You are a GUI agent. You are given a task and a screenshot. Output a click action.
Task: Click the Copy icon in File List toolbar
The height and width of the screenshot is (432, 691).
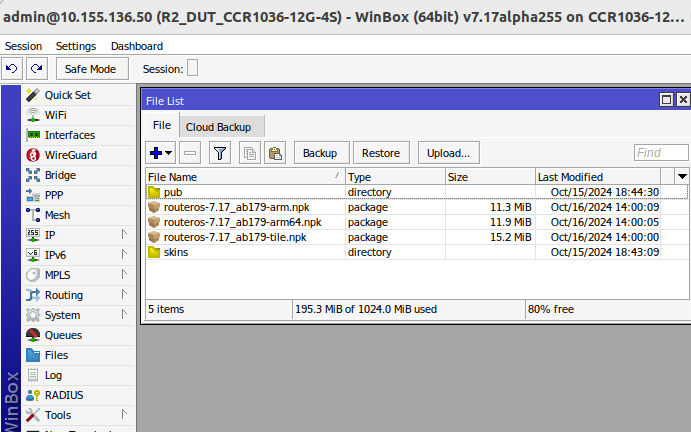250,153
